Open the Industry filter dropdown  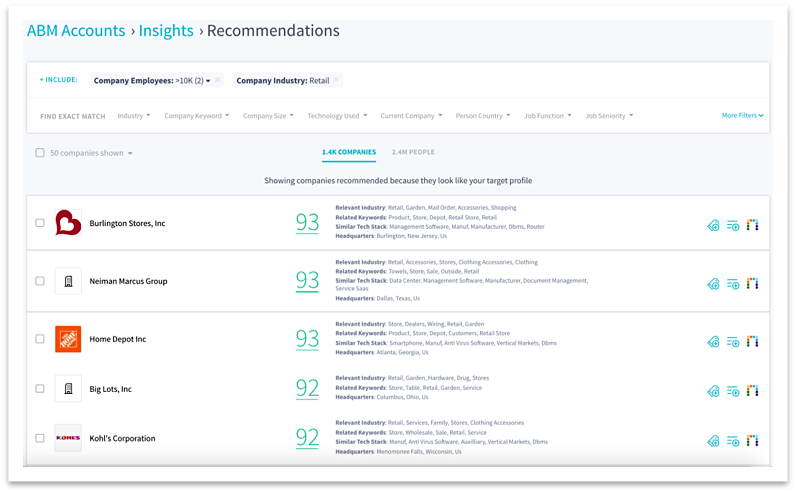(x=134, y=116)
